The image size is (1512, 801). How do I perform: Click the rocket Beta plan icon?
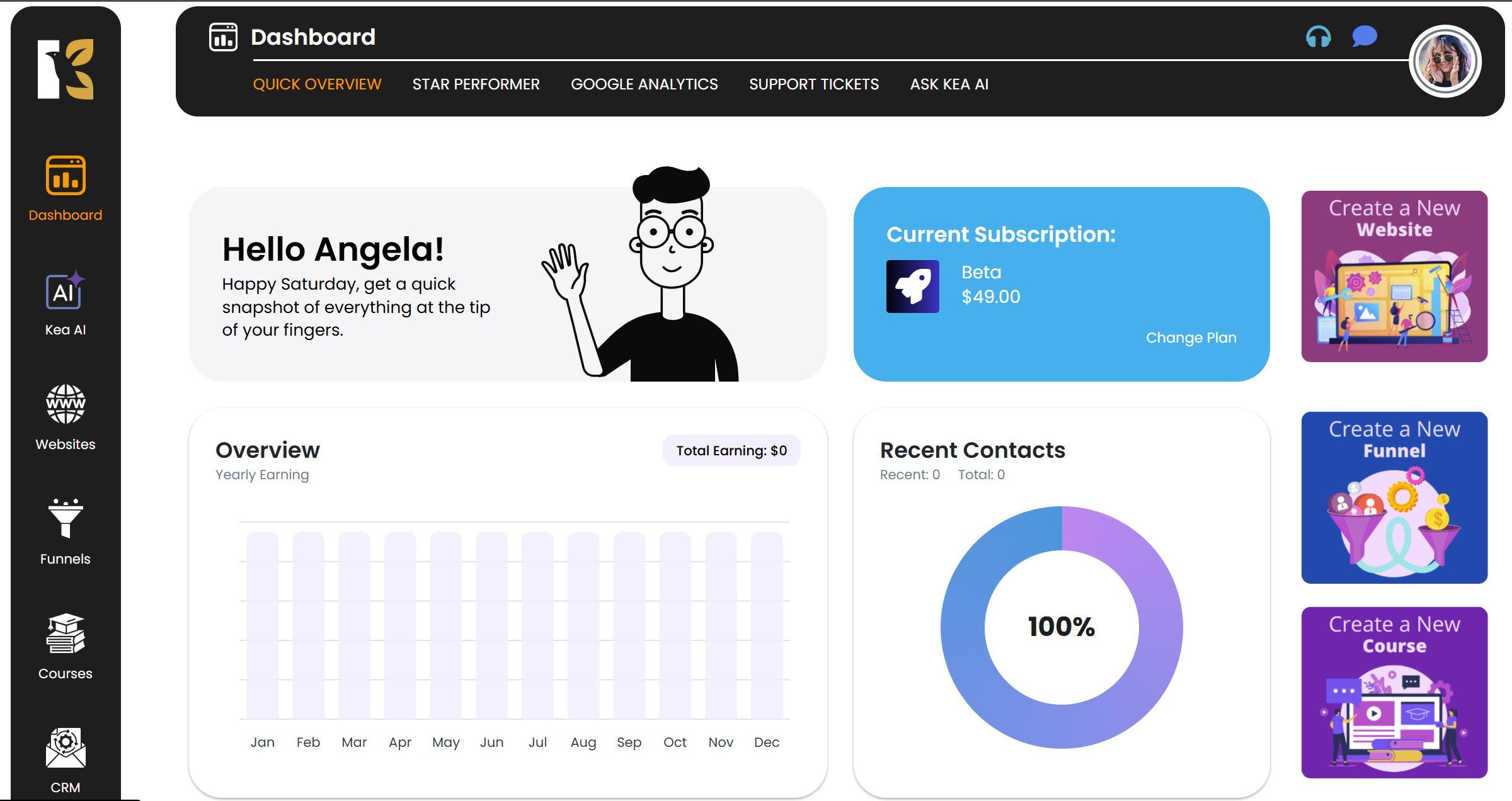912,287
